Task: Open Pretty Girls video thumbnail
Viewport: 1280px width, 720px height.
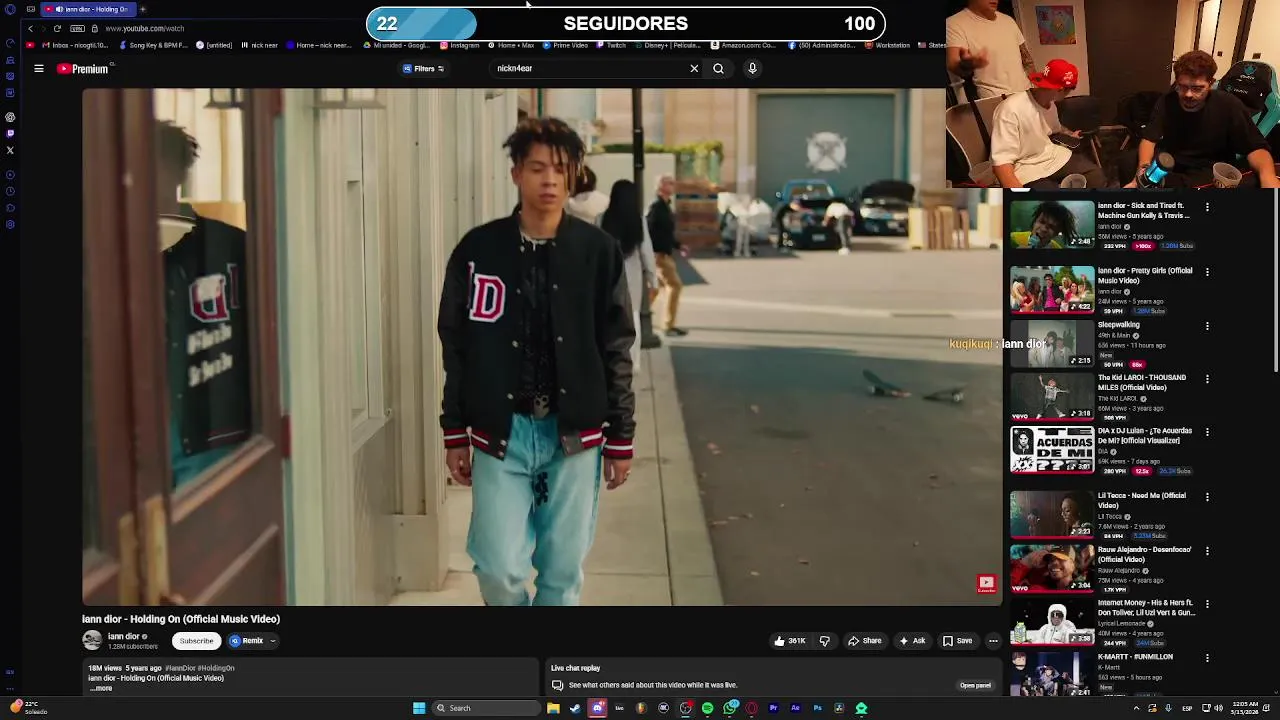Action: [1052, 289]
